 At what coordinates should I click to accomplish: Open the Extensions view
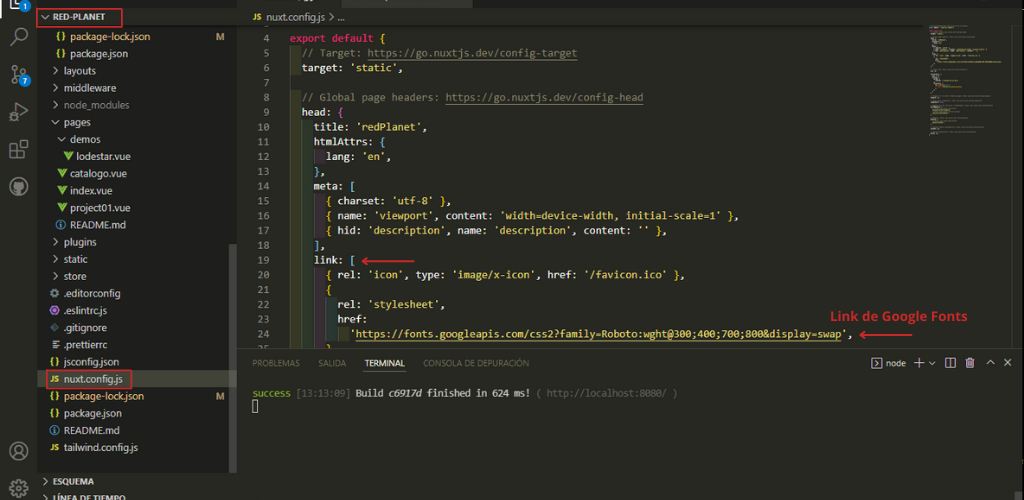[x=19, y=149]
